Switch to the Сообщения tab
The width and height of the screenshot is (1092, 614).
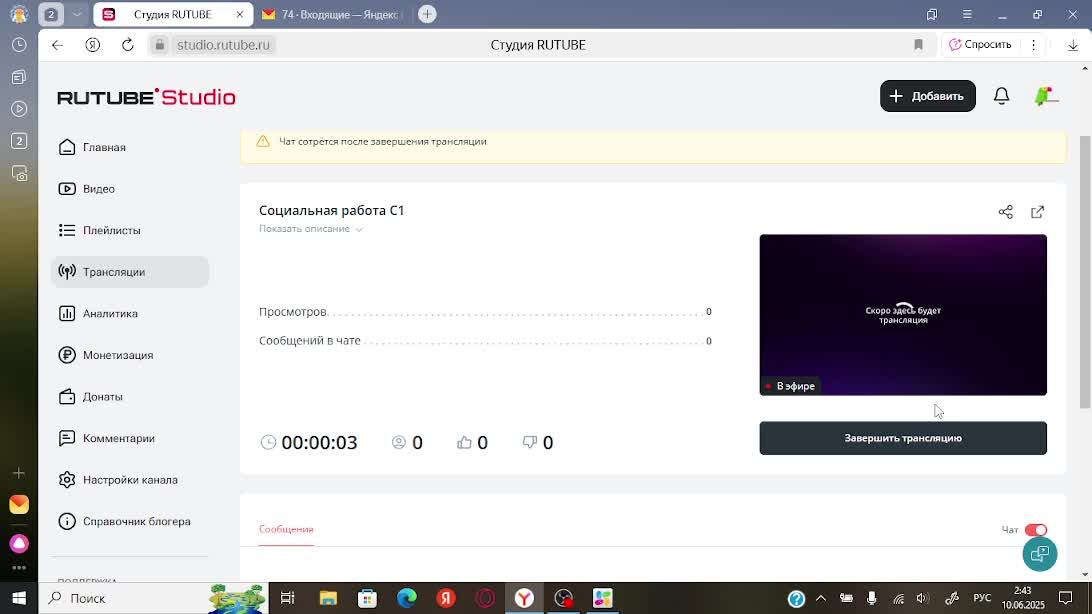pyautogui.click(x=286, y=529)
